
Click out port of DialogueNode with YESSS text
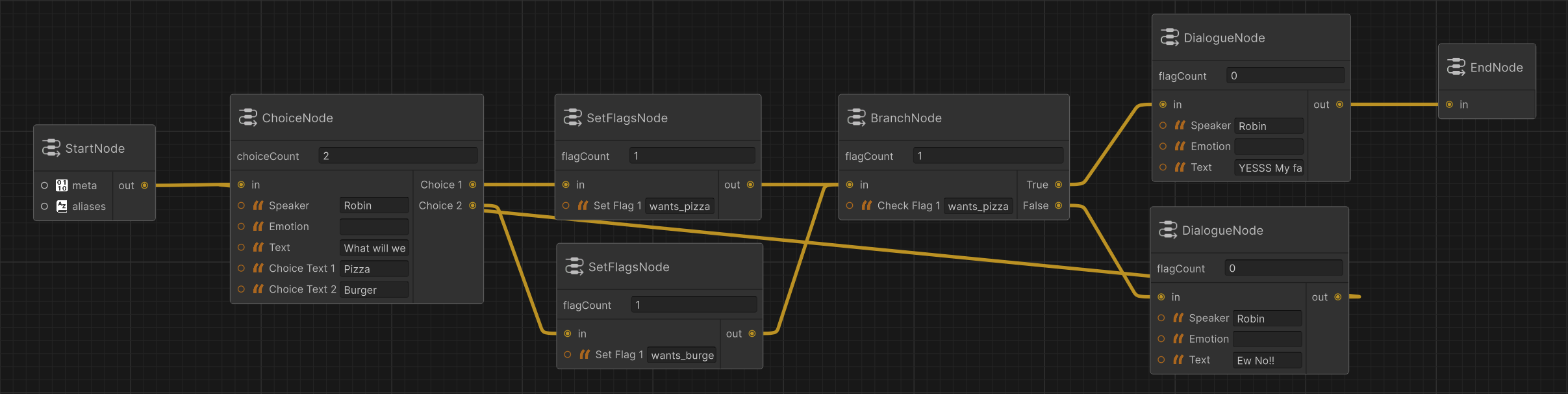pyautogui.click(x=1339, y=104)
